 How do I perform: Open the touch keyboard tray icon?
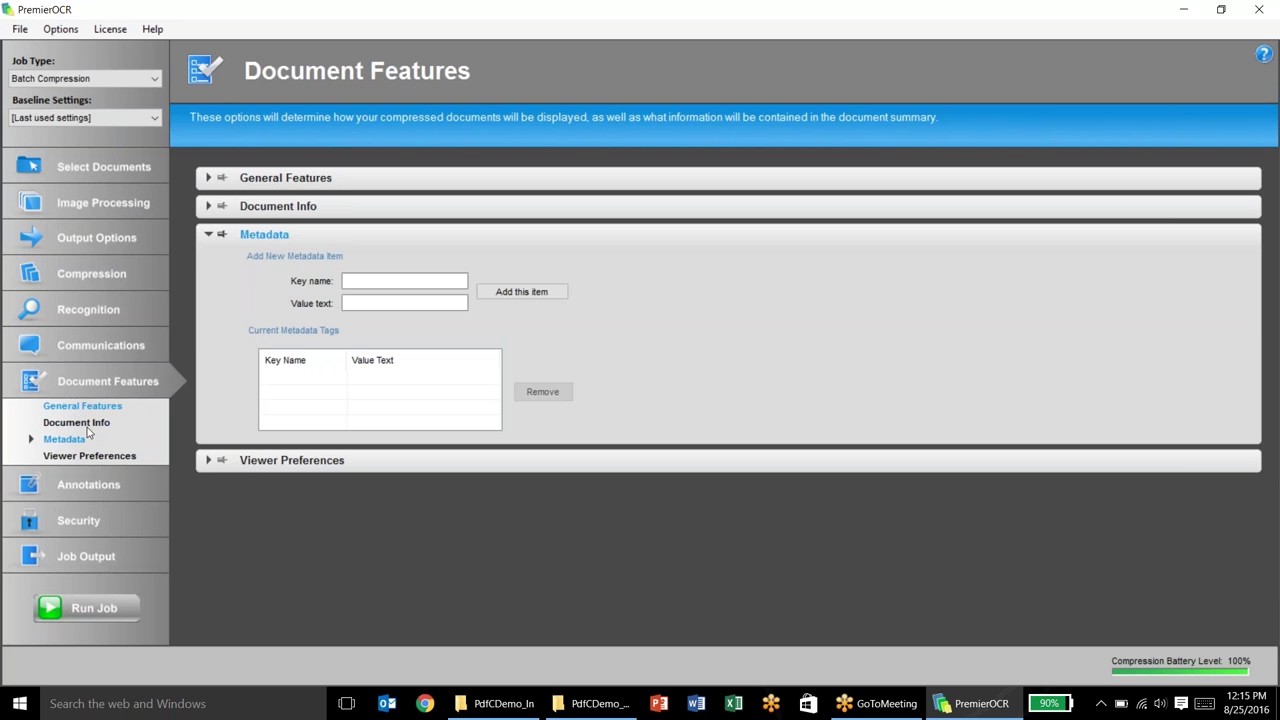click(1204, 704)
